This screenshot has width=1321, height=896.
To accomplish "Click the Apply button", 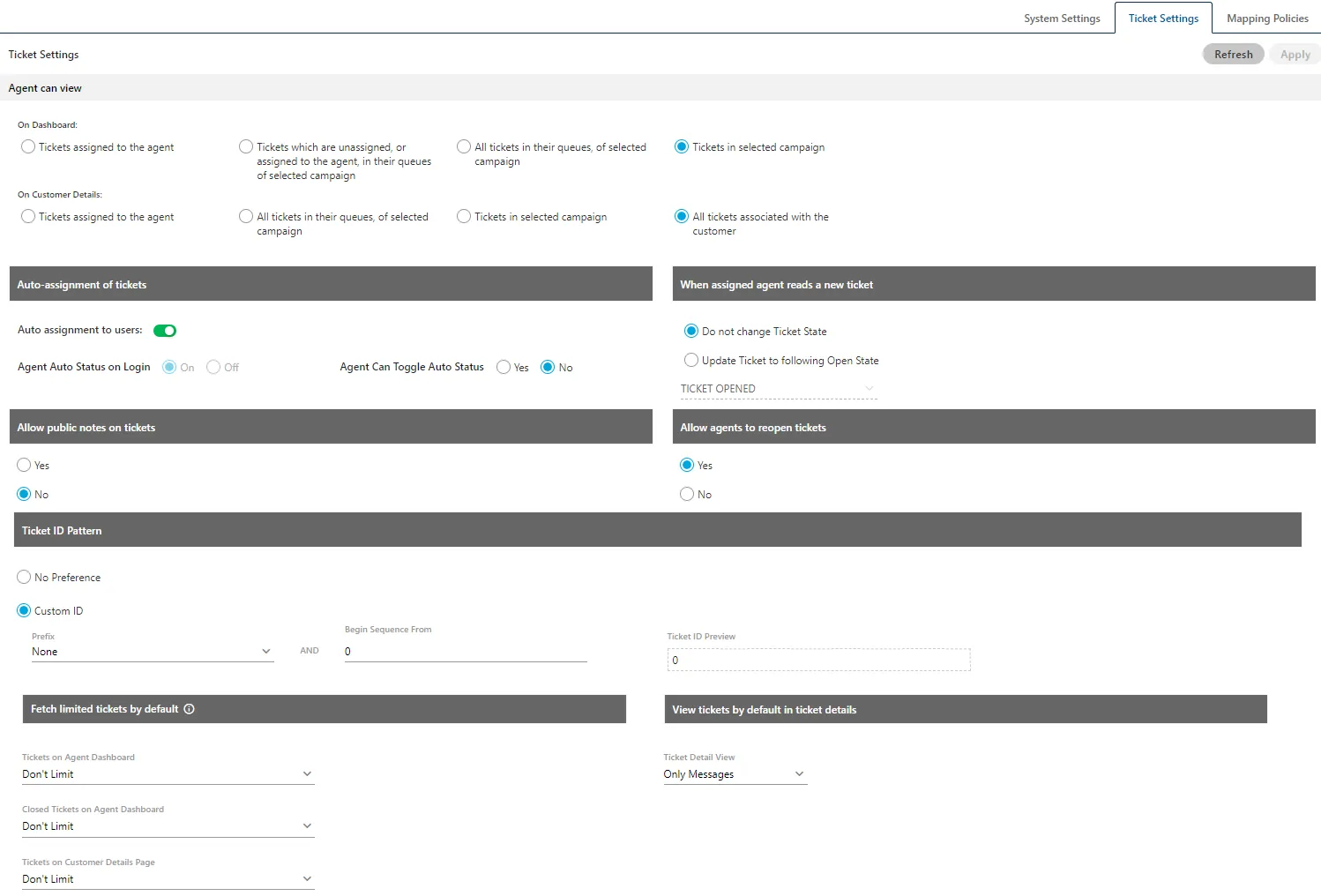I will (x=1295, y=54).
